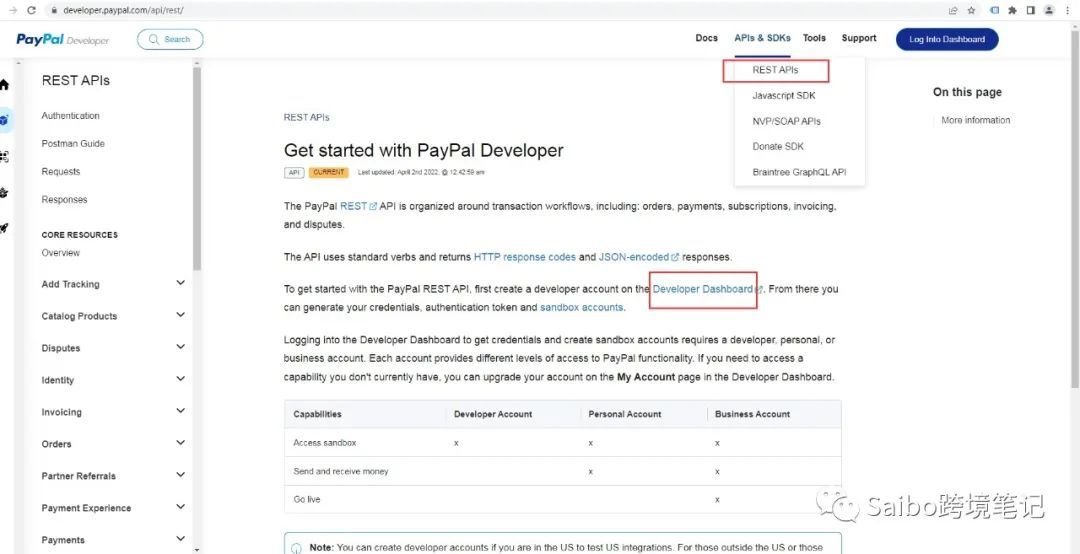
Task: Reload the page with the refresh icon
Action: 31,10
